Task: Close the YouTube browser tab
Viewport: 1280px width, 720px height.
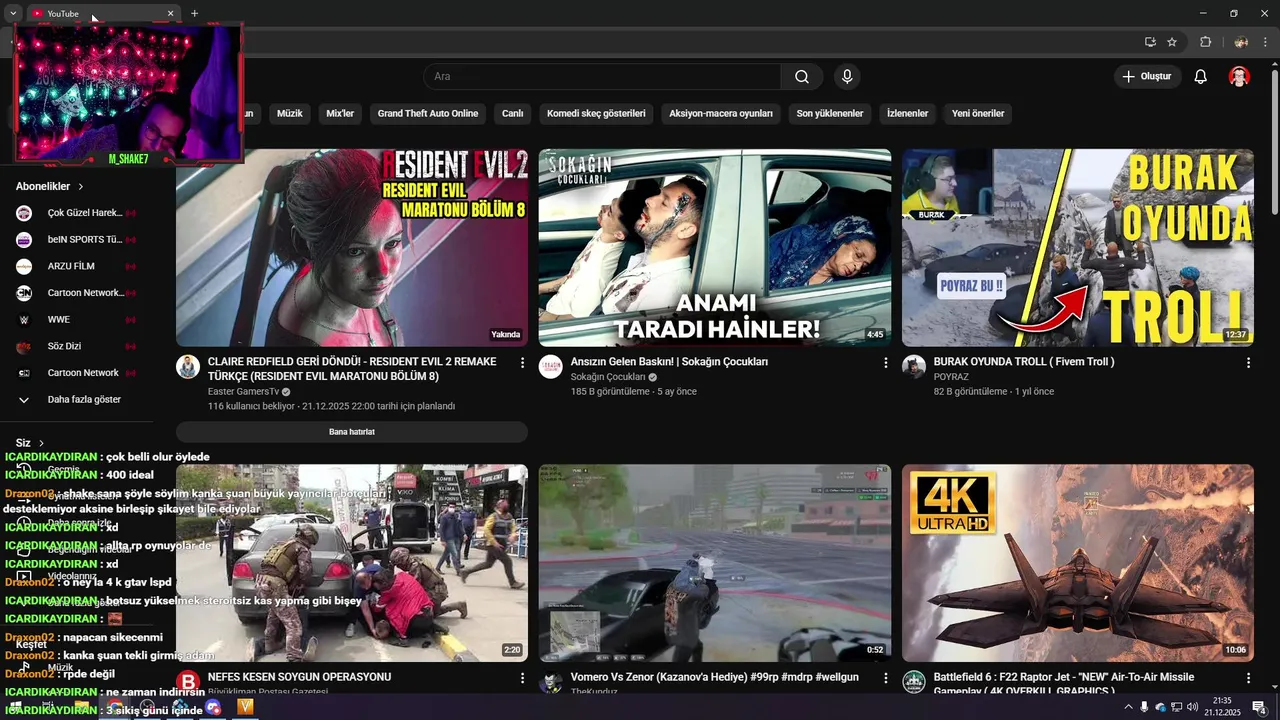Action: 170,13
